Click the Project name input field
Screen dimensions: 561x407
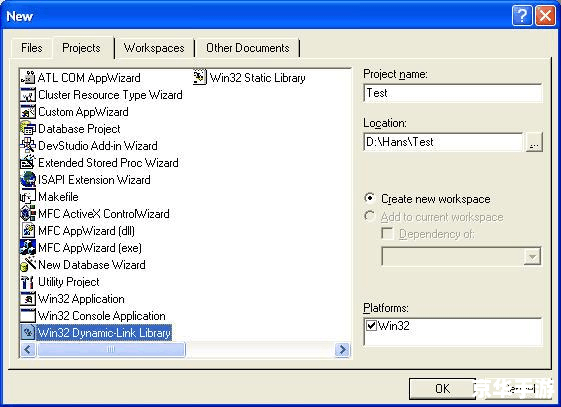(453, 93)
